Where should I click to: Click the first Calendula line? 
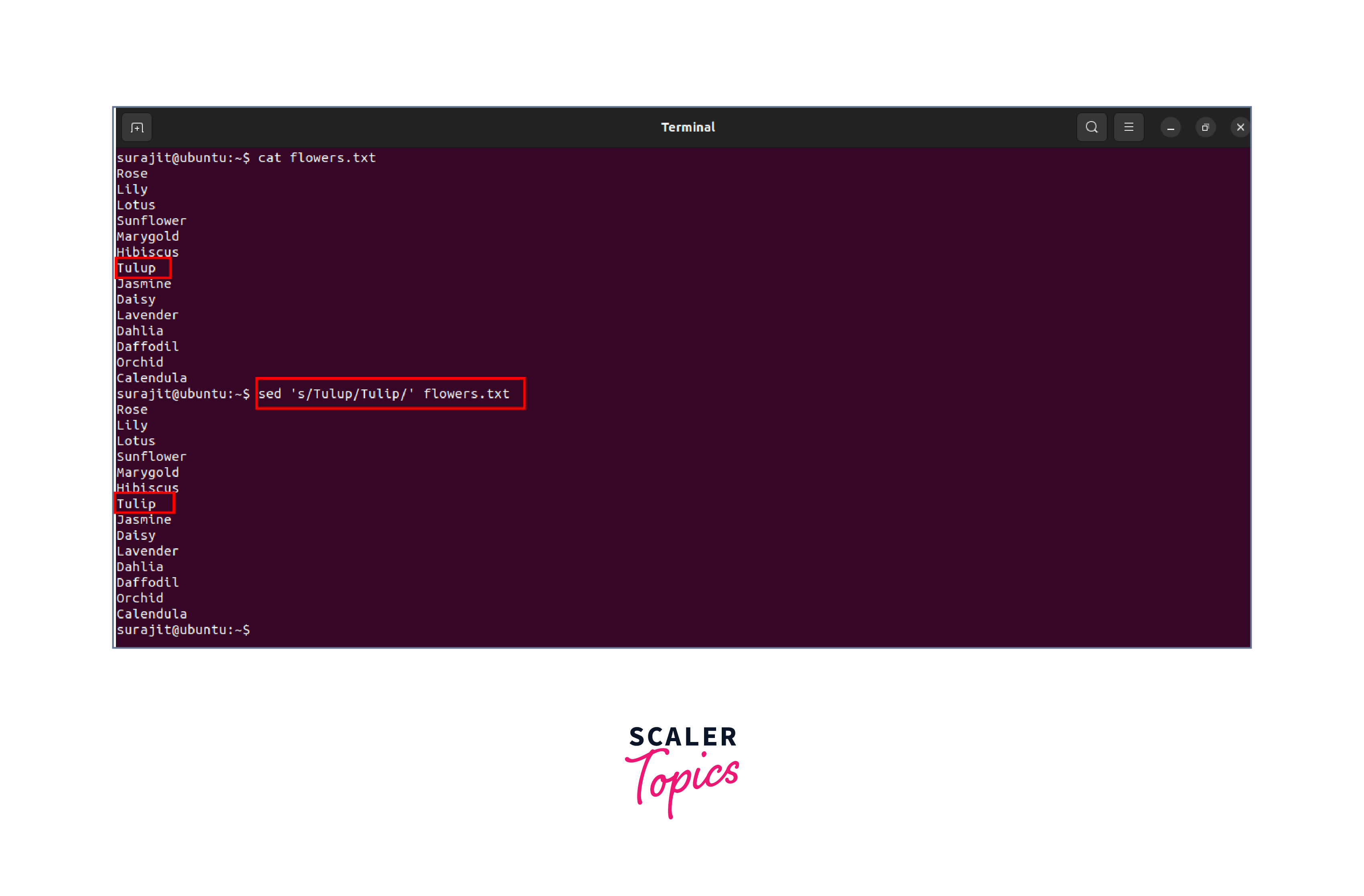151,378
